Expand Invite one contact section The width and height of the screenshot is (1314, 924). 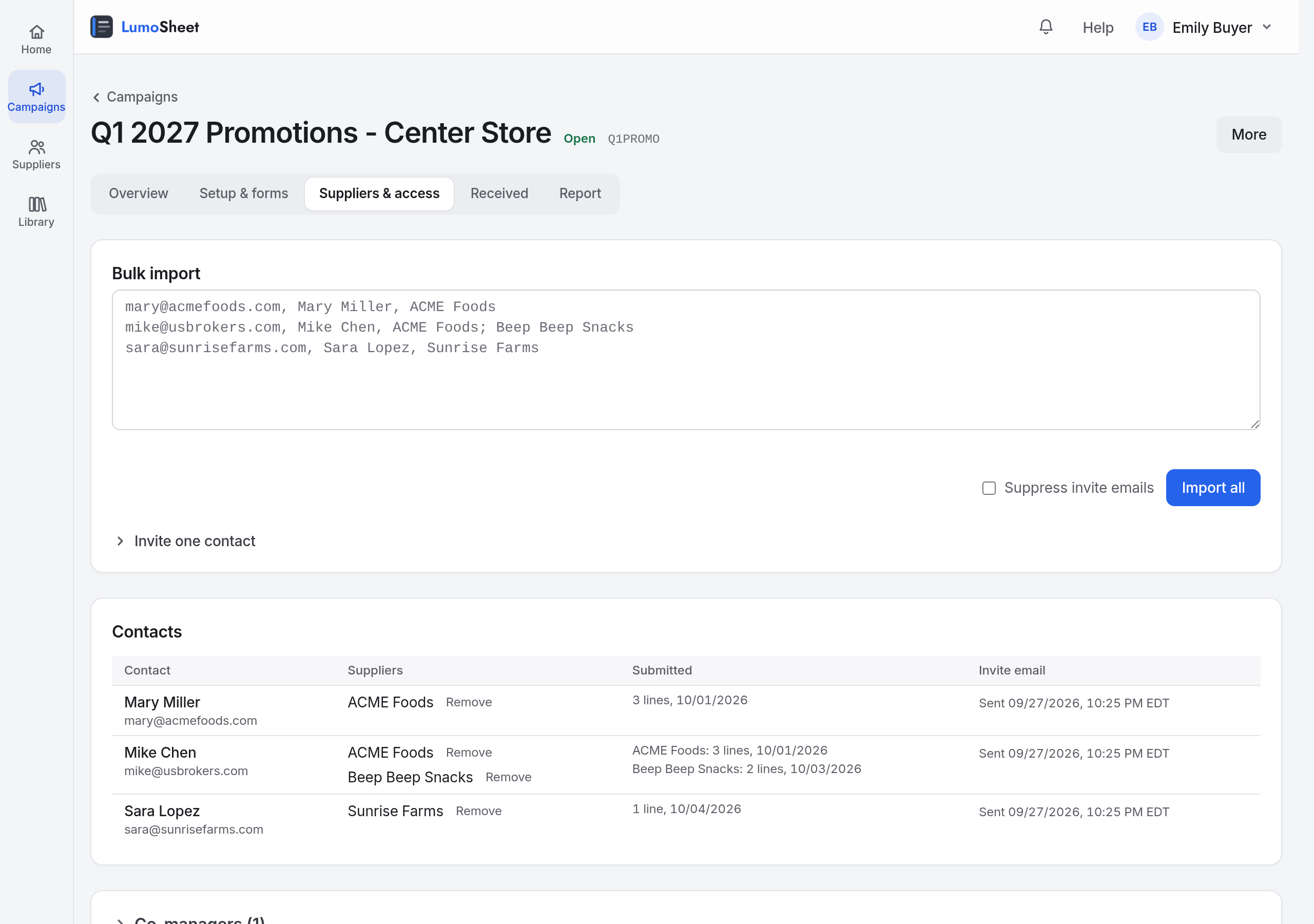[x=186, y=541]
